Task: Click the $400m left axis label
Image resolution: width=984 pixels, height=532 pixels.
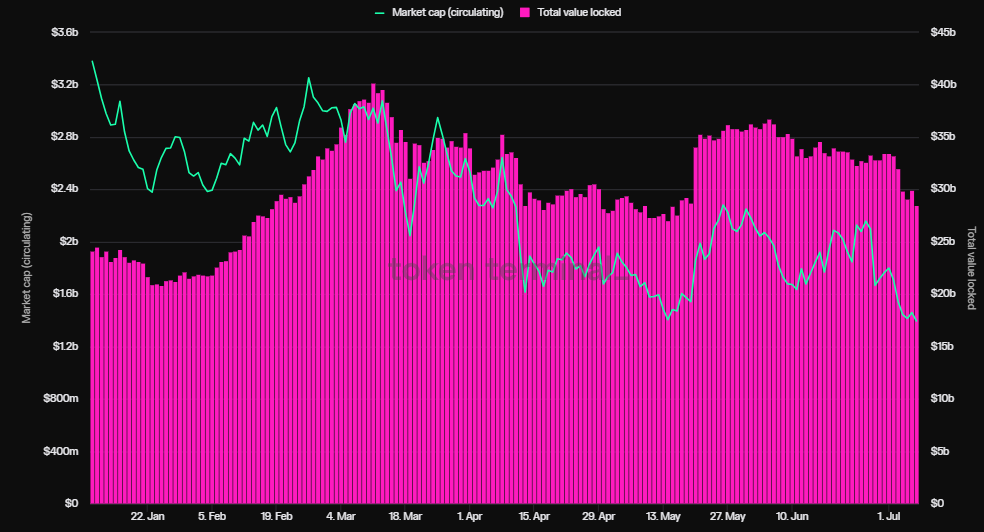Action: [61, 451]
